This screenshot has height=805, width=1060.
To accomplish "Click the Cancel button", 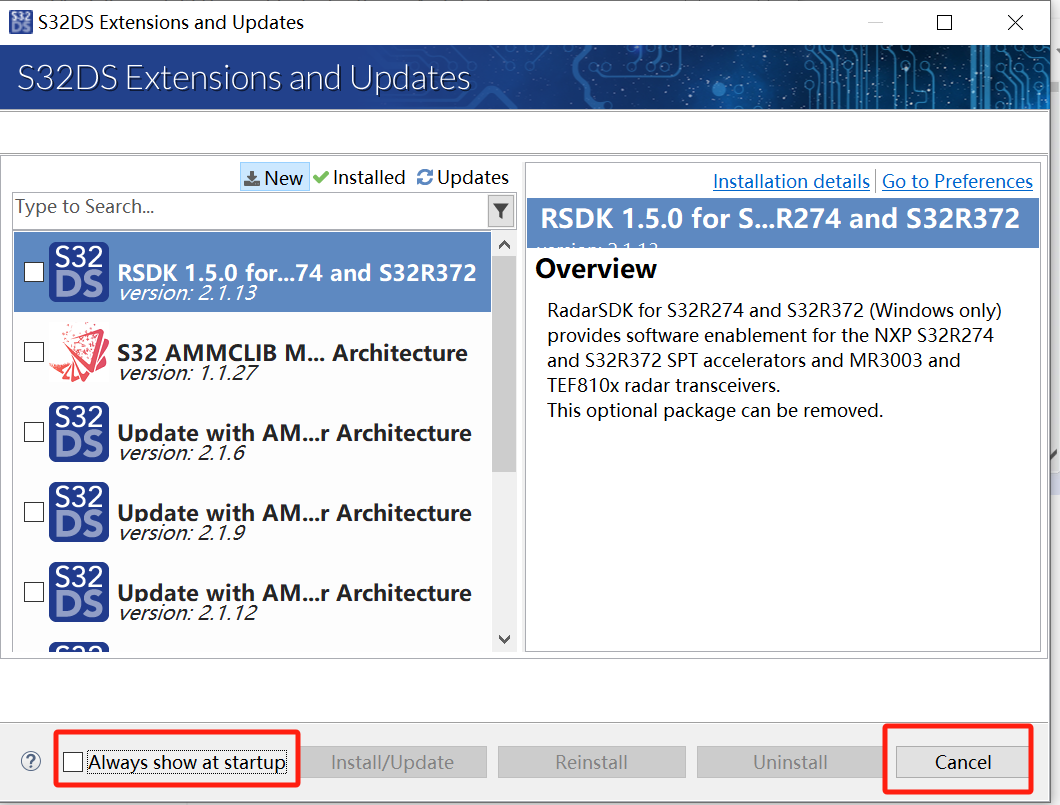I will (963, 762).
